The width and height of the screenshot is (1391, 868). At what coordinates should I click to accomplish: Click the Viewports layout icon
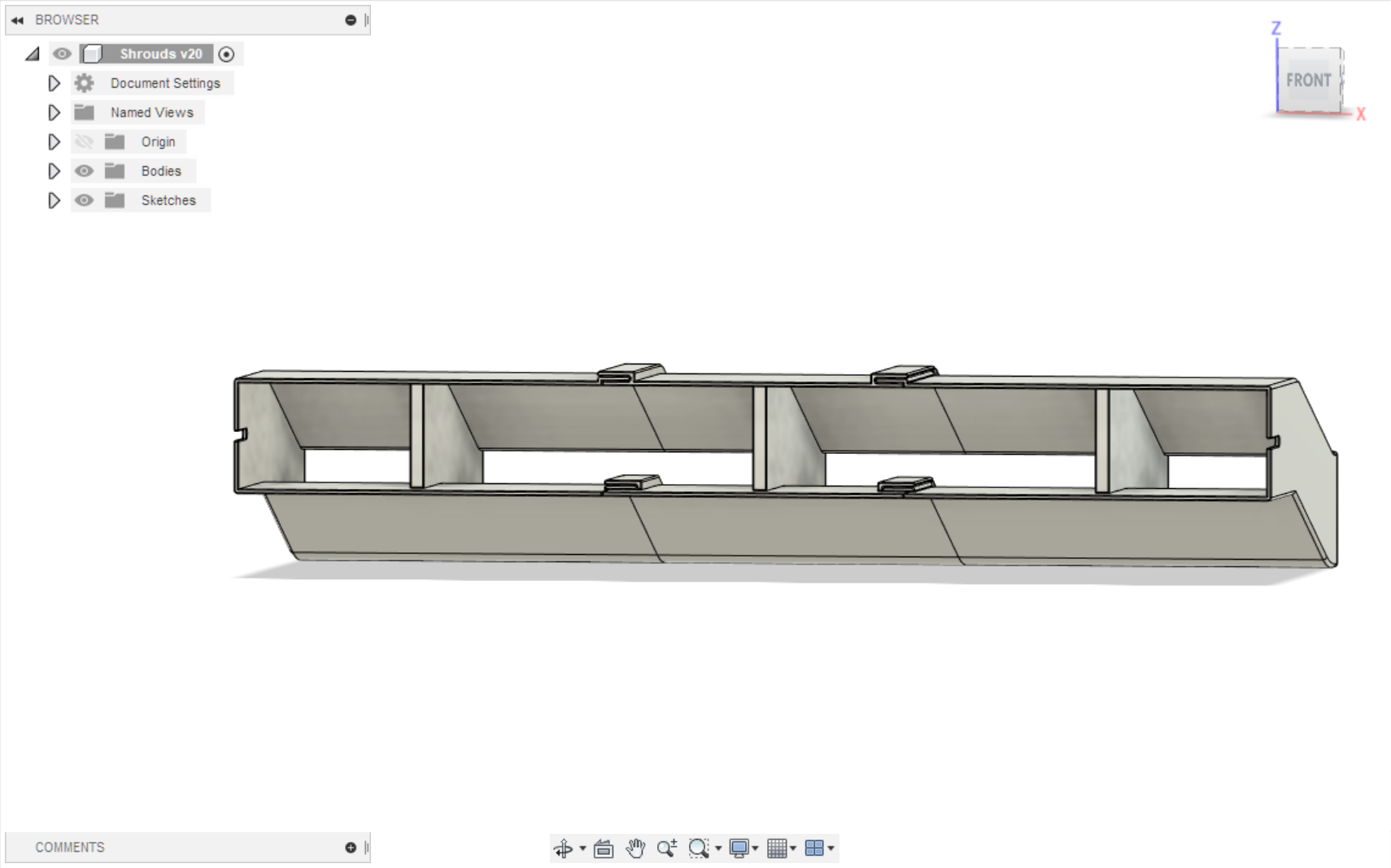point(813,848)
